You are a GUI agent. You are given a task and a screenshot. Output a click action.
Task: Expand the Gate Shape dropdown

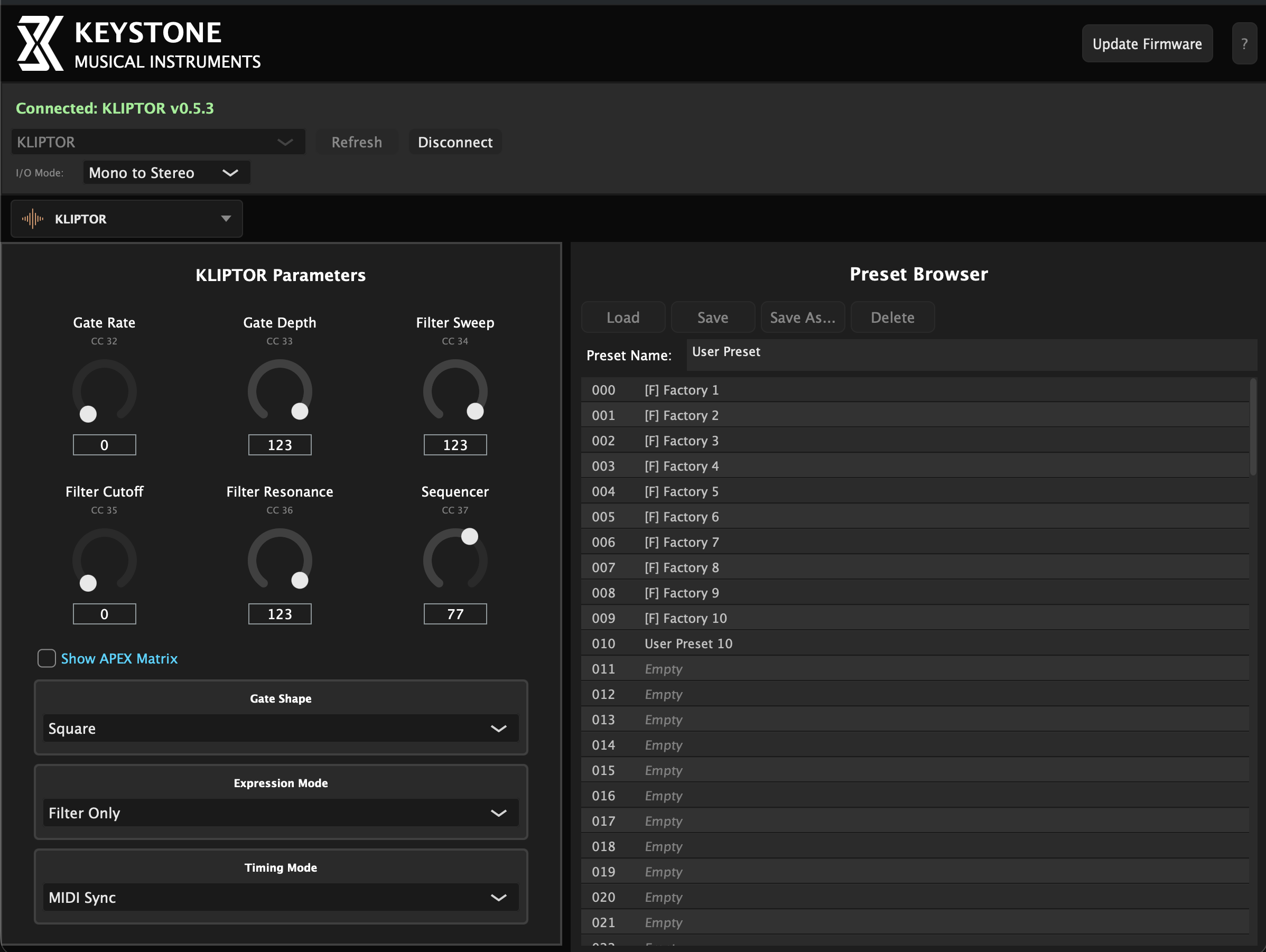click(x=281, y=729)
